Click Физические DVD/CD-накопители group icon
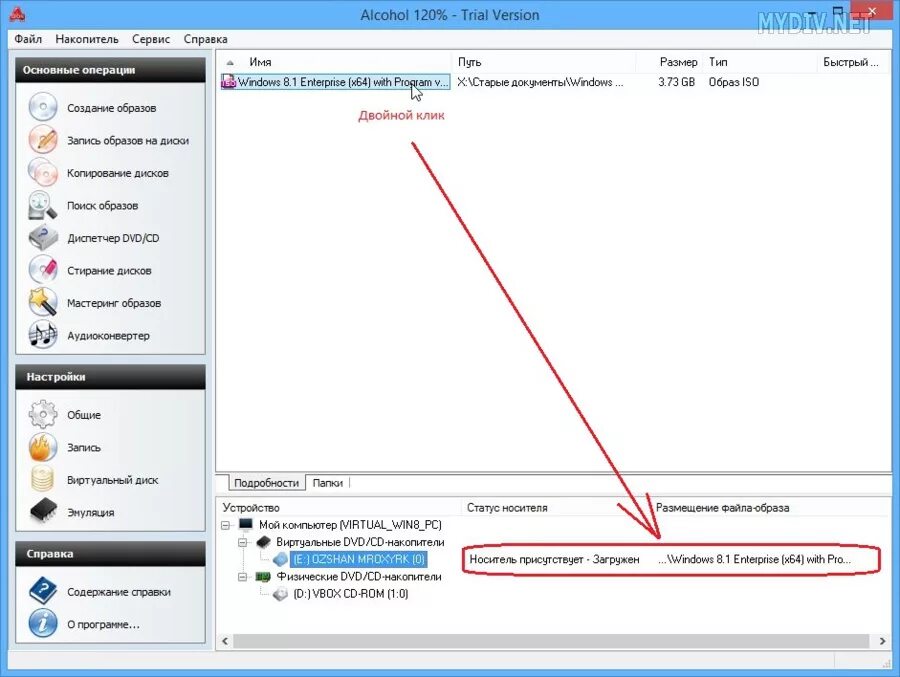This screenshot has width=900, height=677. point(263,576)
